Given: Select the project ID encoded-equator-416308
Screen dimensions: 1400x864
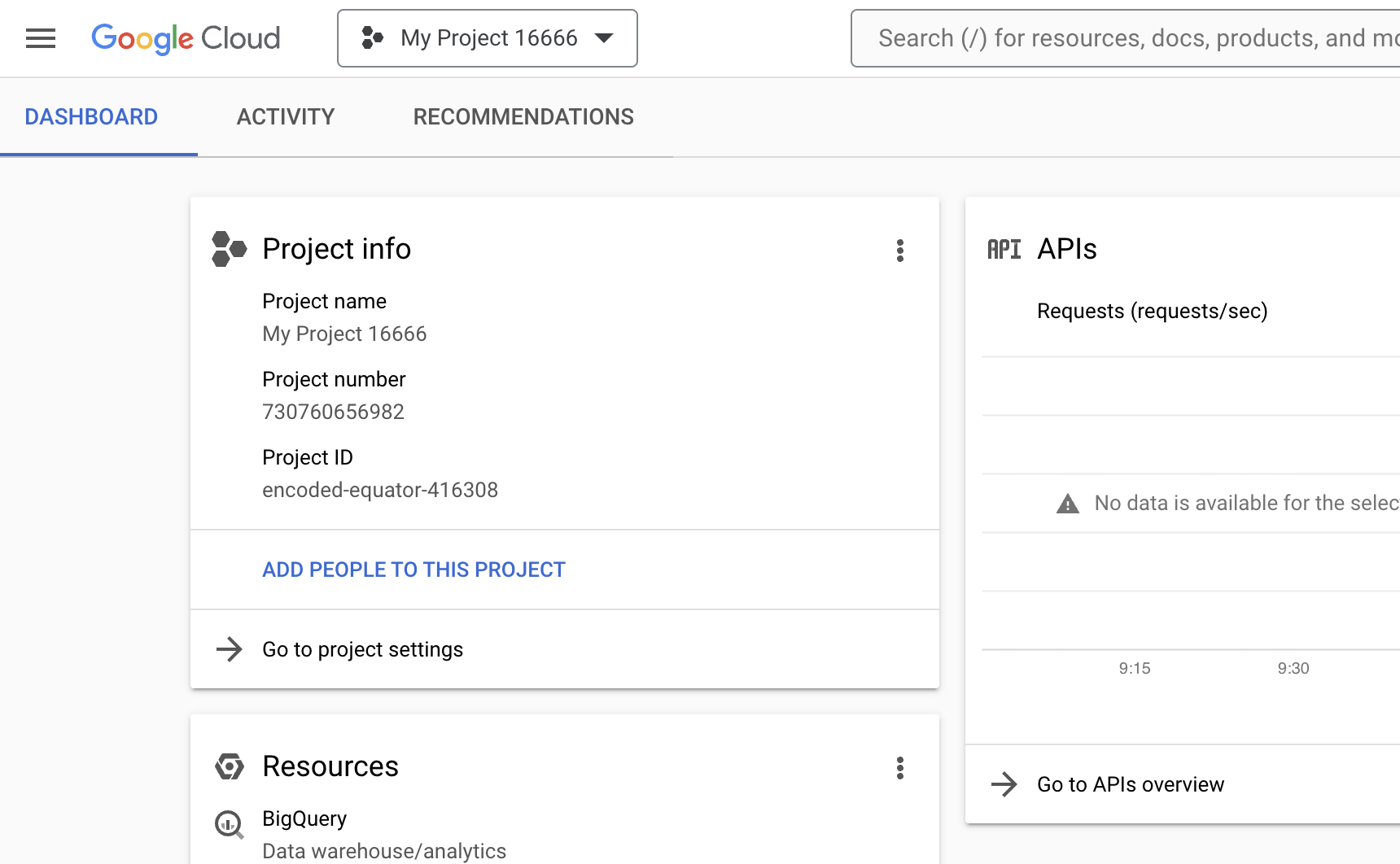Looking at the screenshot, I should coord(380,490).
